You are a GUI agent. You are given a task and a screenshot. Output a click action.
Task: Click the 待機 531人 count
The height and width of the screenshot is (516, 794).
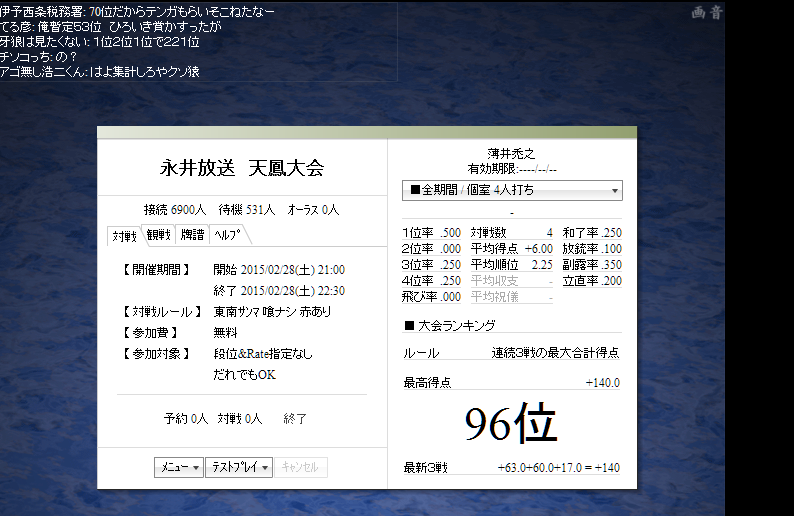click(247, 210)
